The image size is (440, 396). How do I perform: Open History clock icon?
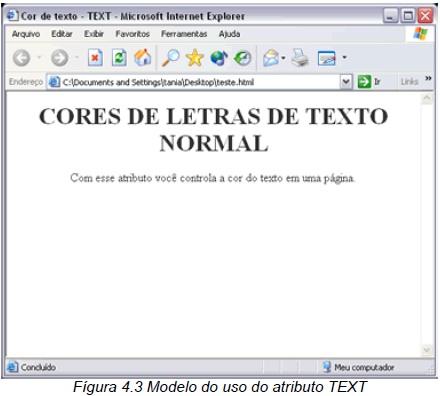click(243, 58)
